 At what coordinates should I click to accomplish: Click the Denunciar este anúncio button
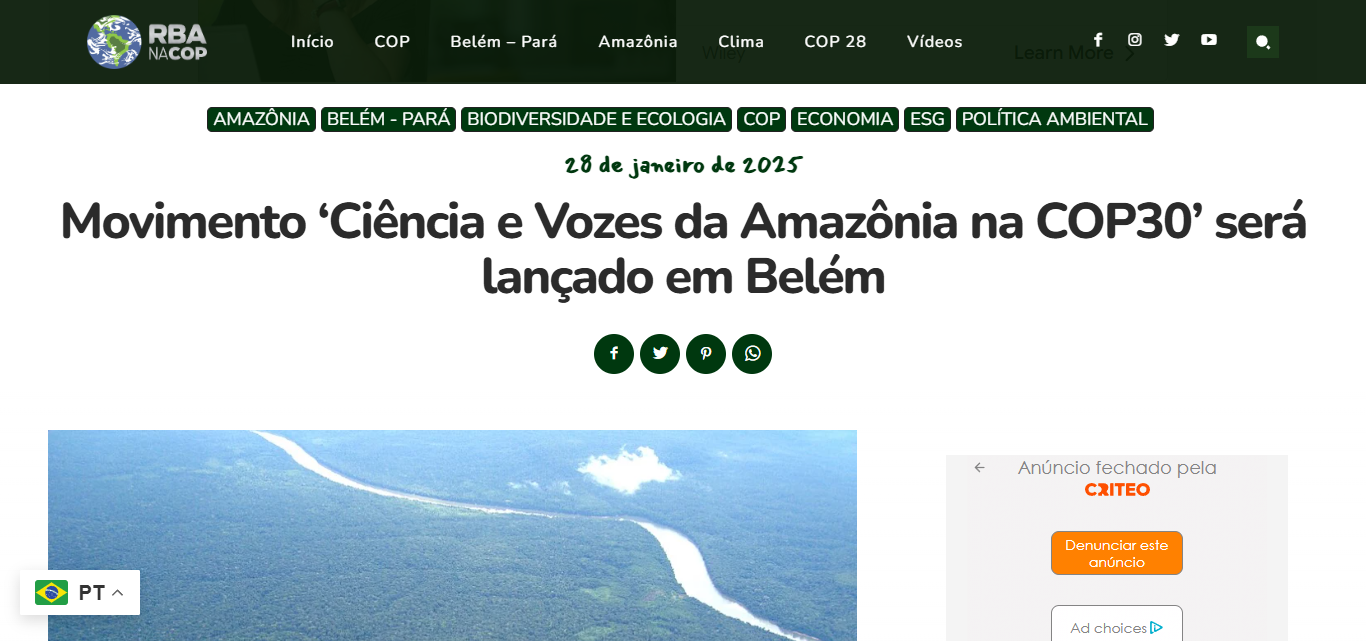pos(1117,553)
